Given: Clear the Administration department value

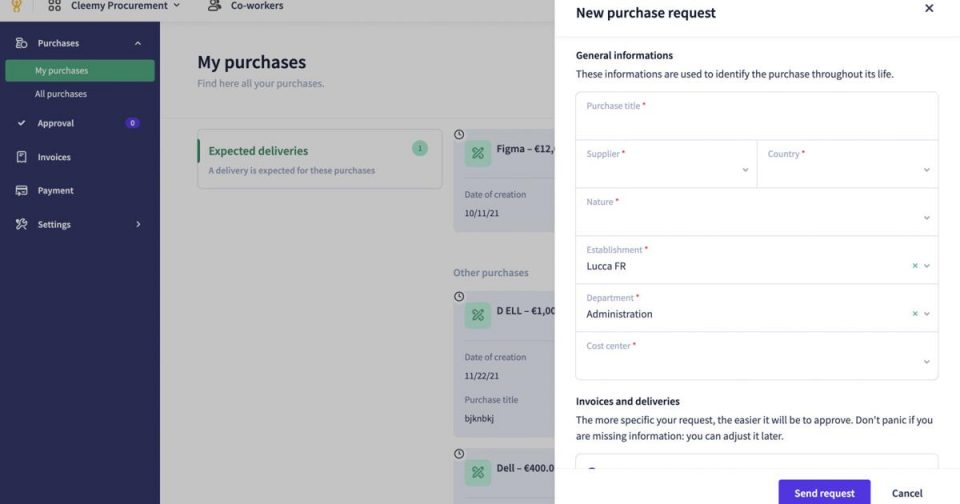Looking at the screenshot, I should click(914, 314).
